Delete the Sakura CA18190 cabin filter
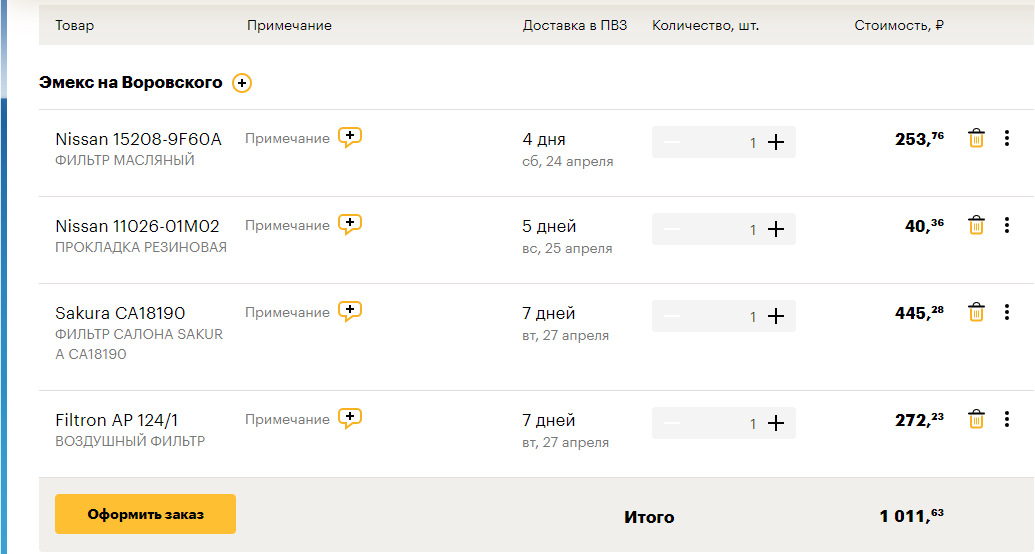This screenshot has height=554, width=1035. pyautogui.click(x=977, y=313)
